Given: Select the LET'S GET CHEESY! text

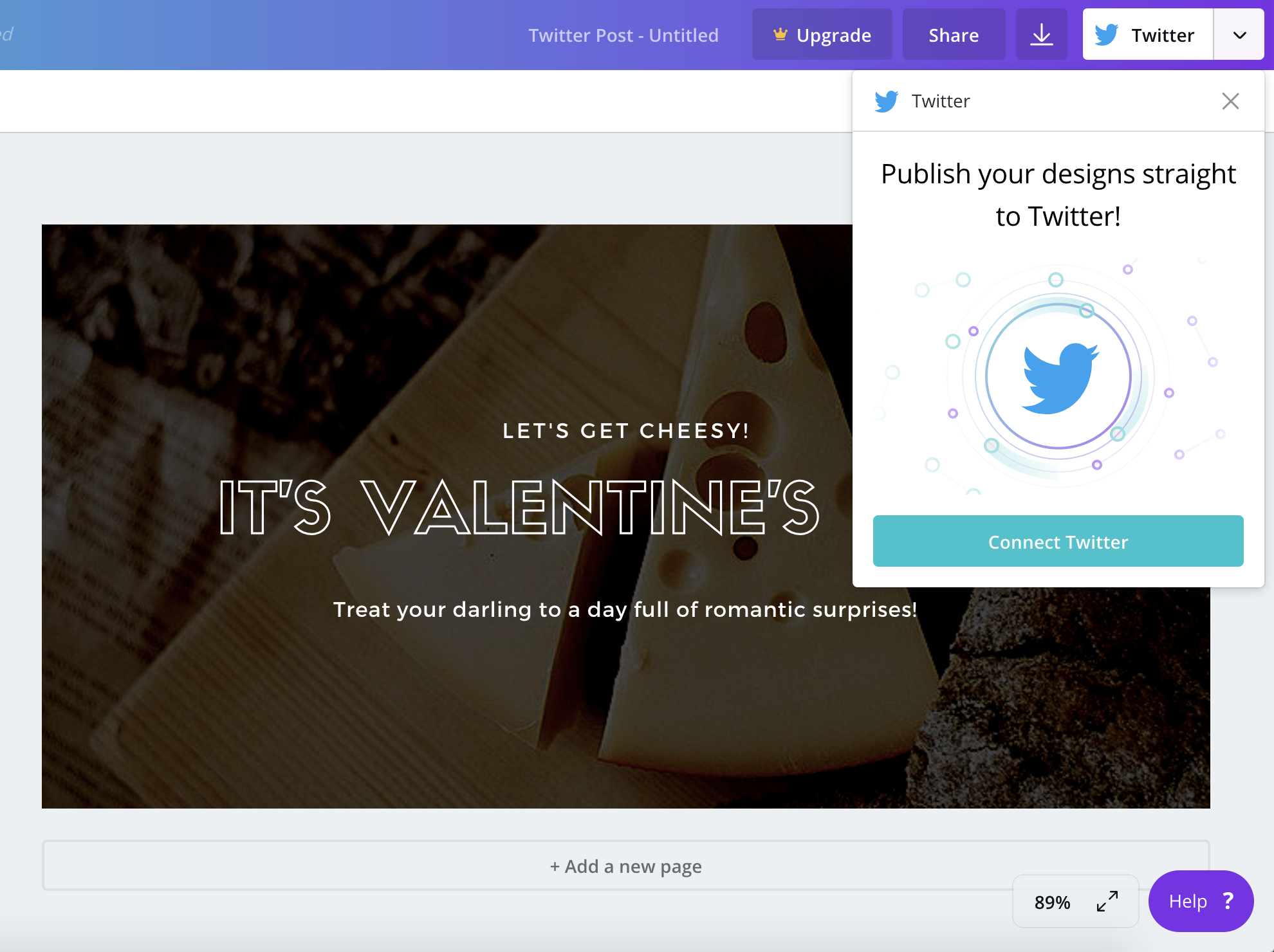Looking at the screenshot, I should (x=625, y=430).
